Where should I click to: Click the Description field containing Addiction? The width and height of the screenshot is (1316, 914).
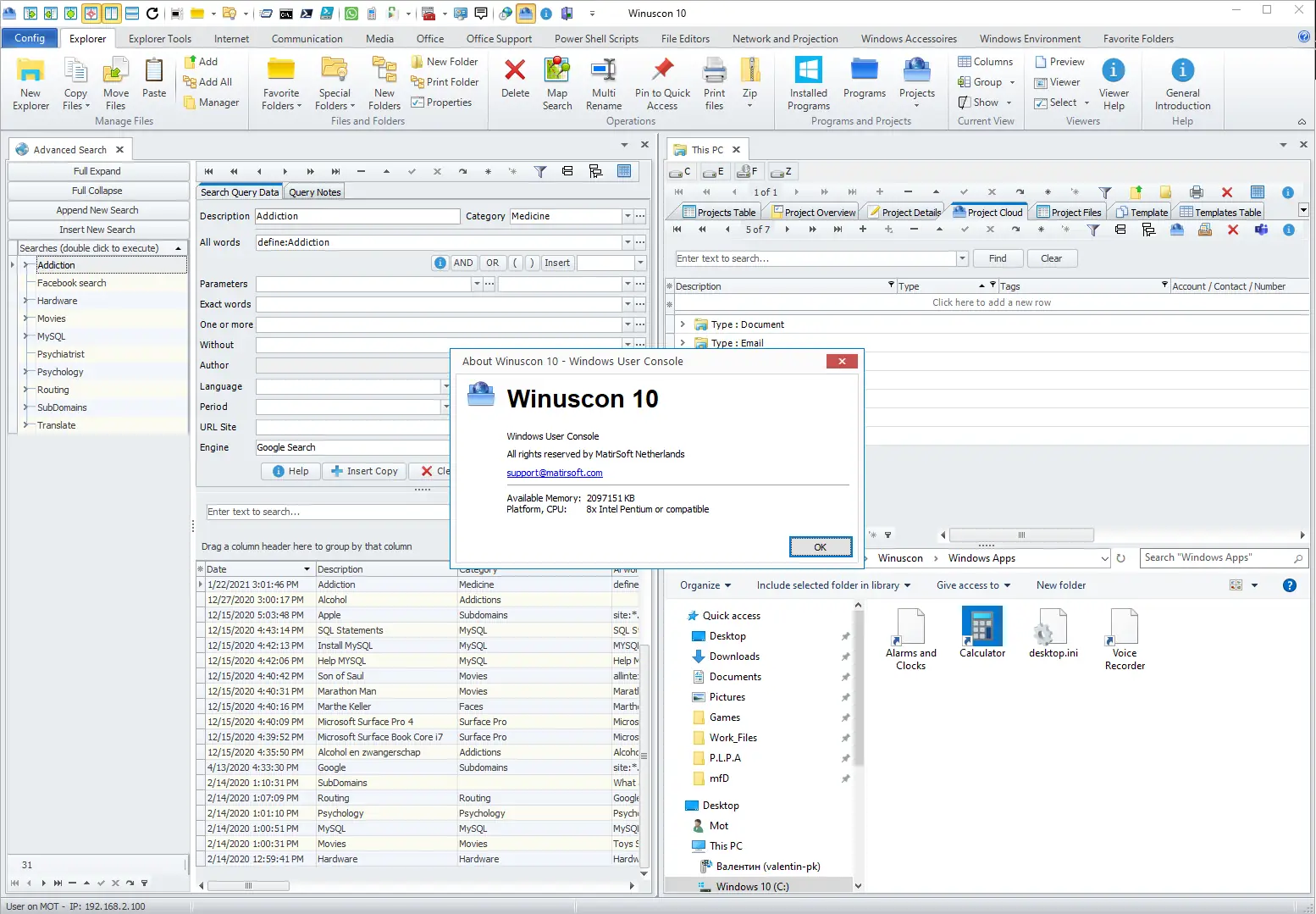pyautogui.click(x=357, y=216)
